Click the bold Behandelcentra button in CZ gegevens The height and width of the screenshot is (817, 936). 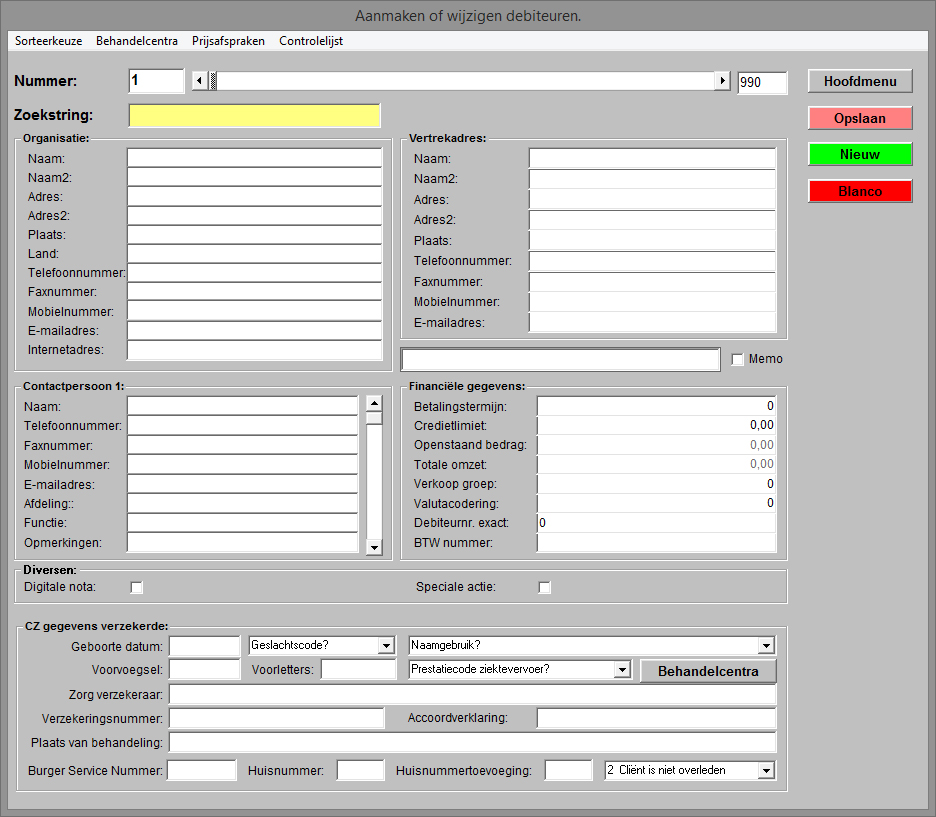pos(708,671)
